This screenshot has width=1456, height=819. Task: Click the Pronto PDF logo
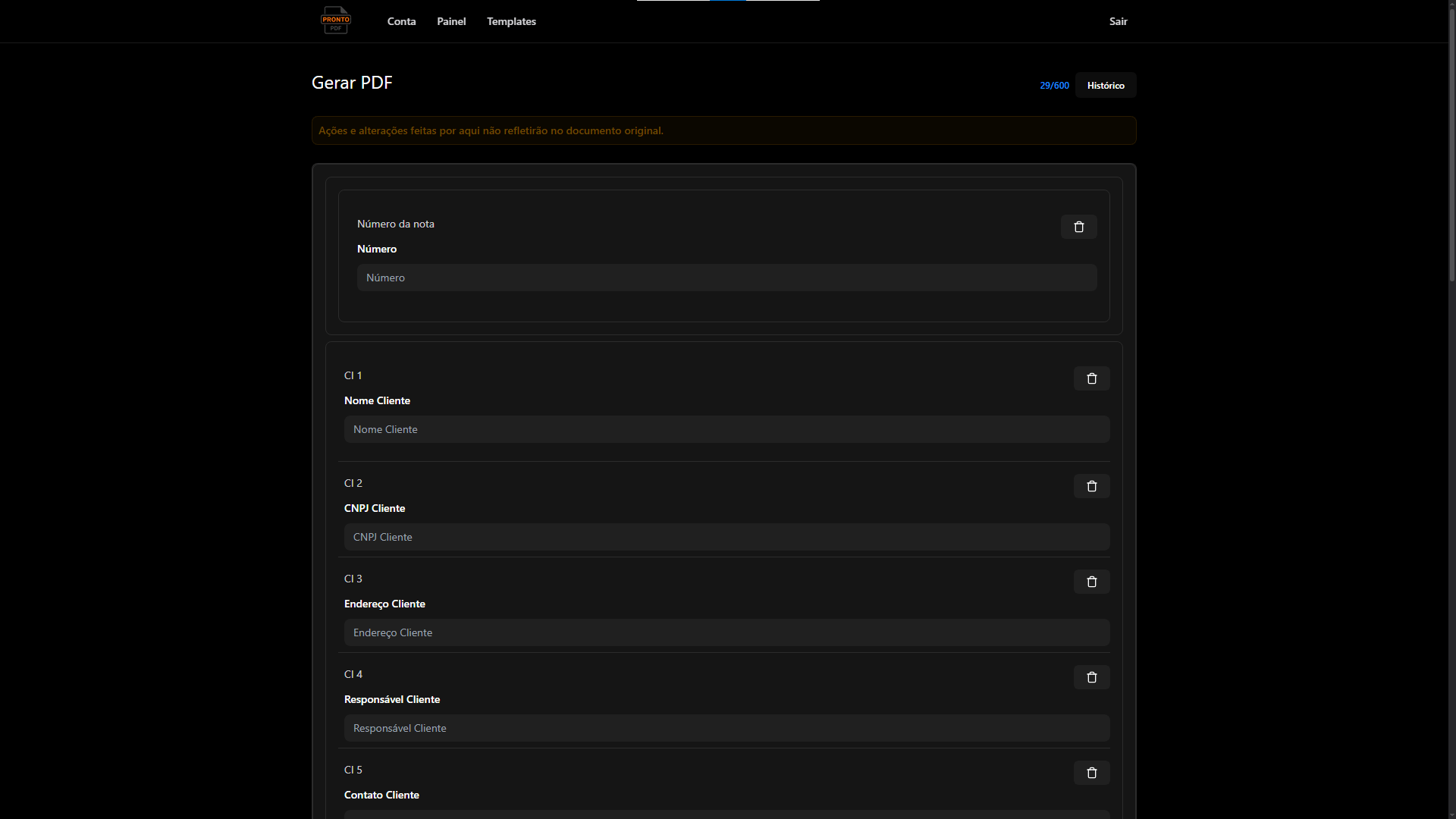(x=335, y=20)
